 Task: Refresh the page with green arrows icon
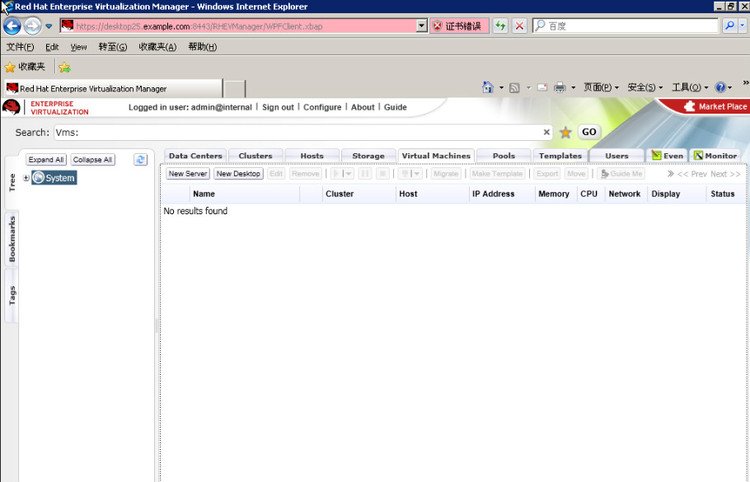(x=500, y=26)
